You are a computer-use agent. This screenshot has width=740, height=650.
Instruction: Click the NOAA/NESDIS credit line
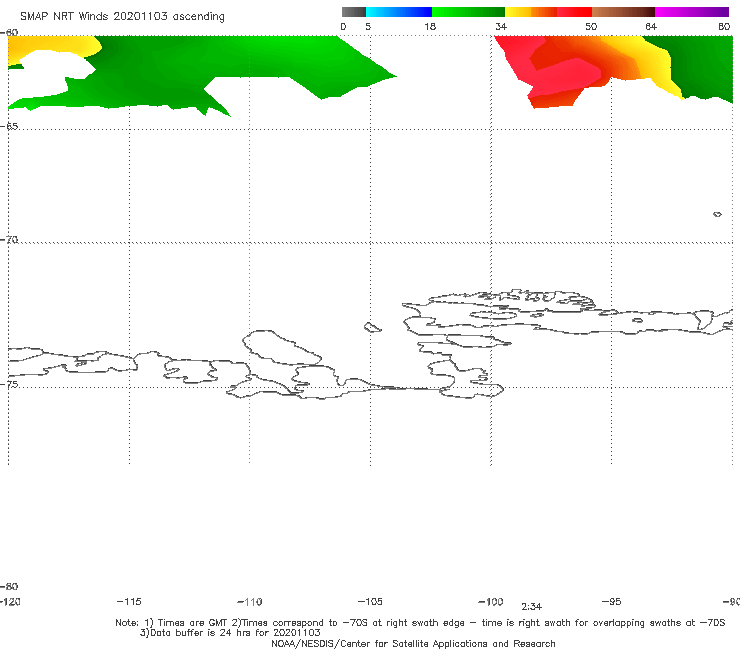click(x=413, y=643)
